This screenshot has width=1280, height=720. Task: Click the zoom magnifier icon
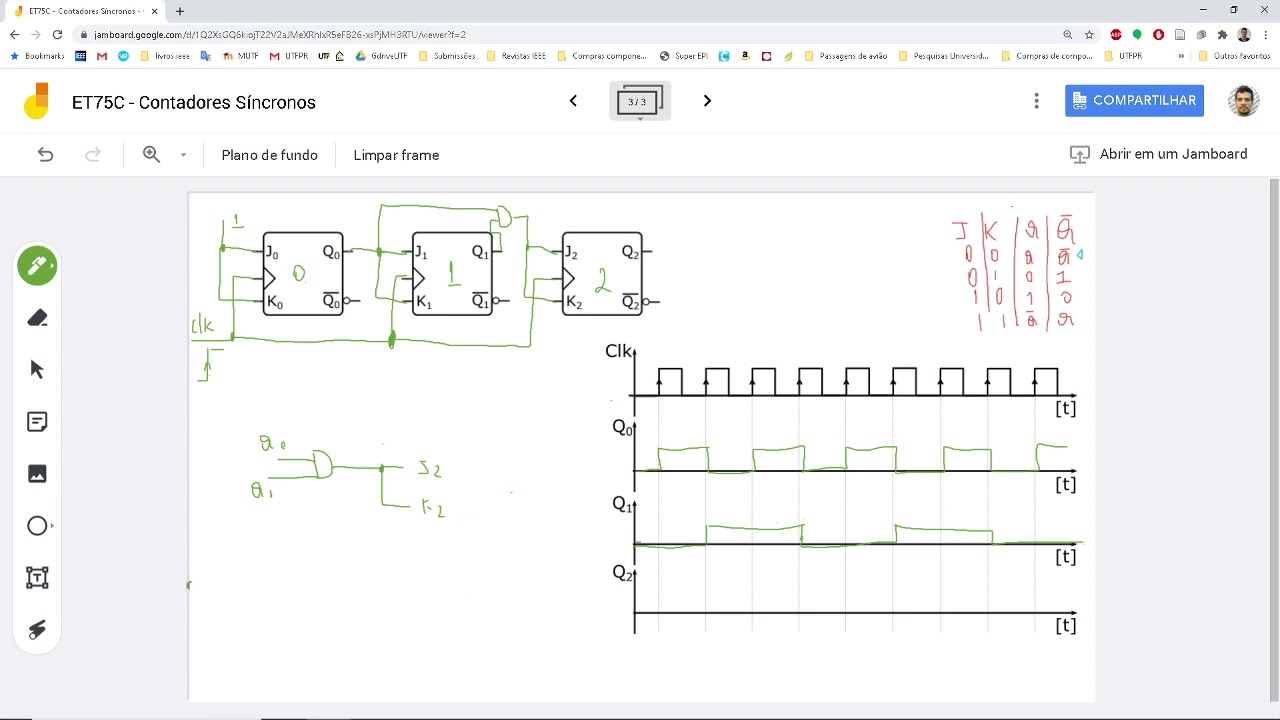[151, 154]
